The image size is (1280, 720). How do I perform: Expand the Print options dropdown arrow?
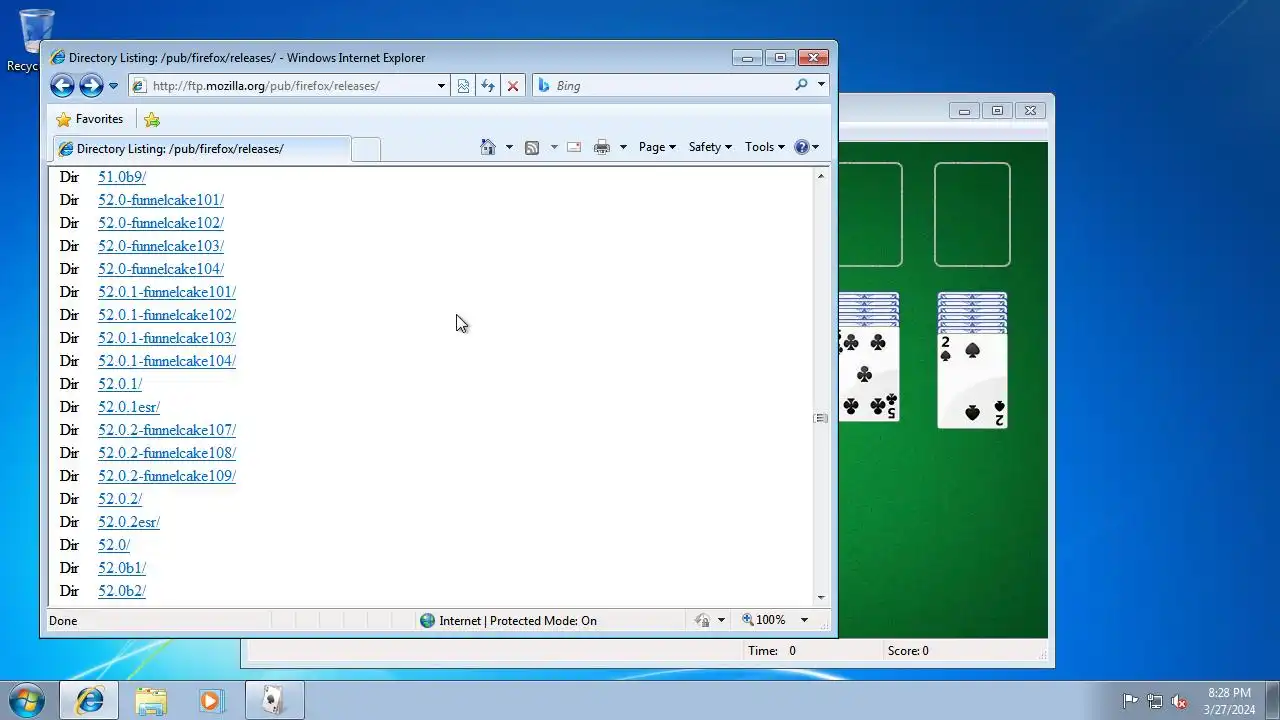[623, 147]
